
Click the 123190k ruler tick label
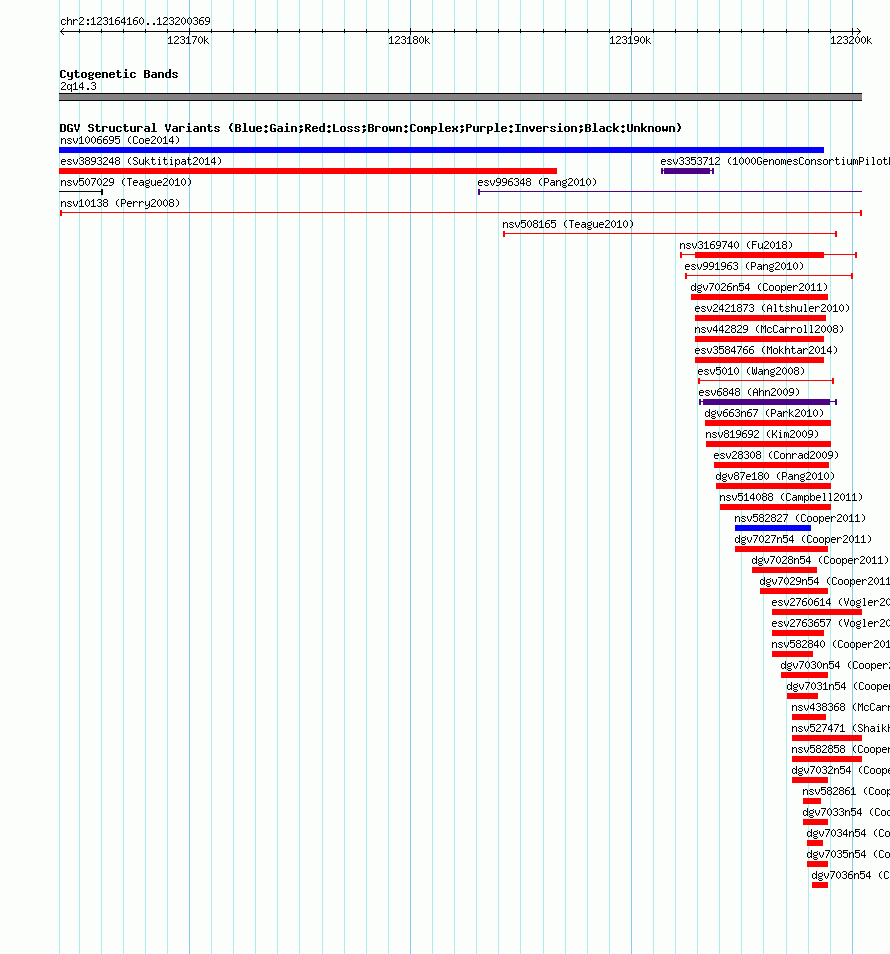point(630,41)
